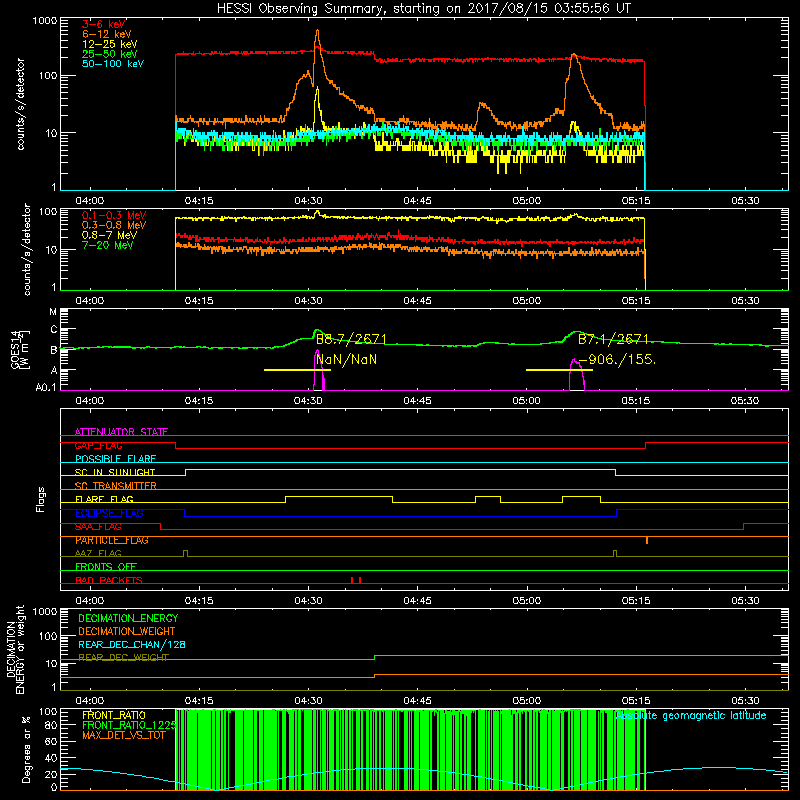Select the FRONTS_OFF flag label

coord(106,567)
